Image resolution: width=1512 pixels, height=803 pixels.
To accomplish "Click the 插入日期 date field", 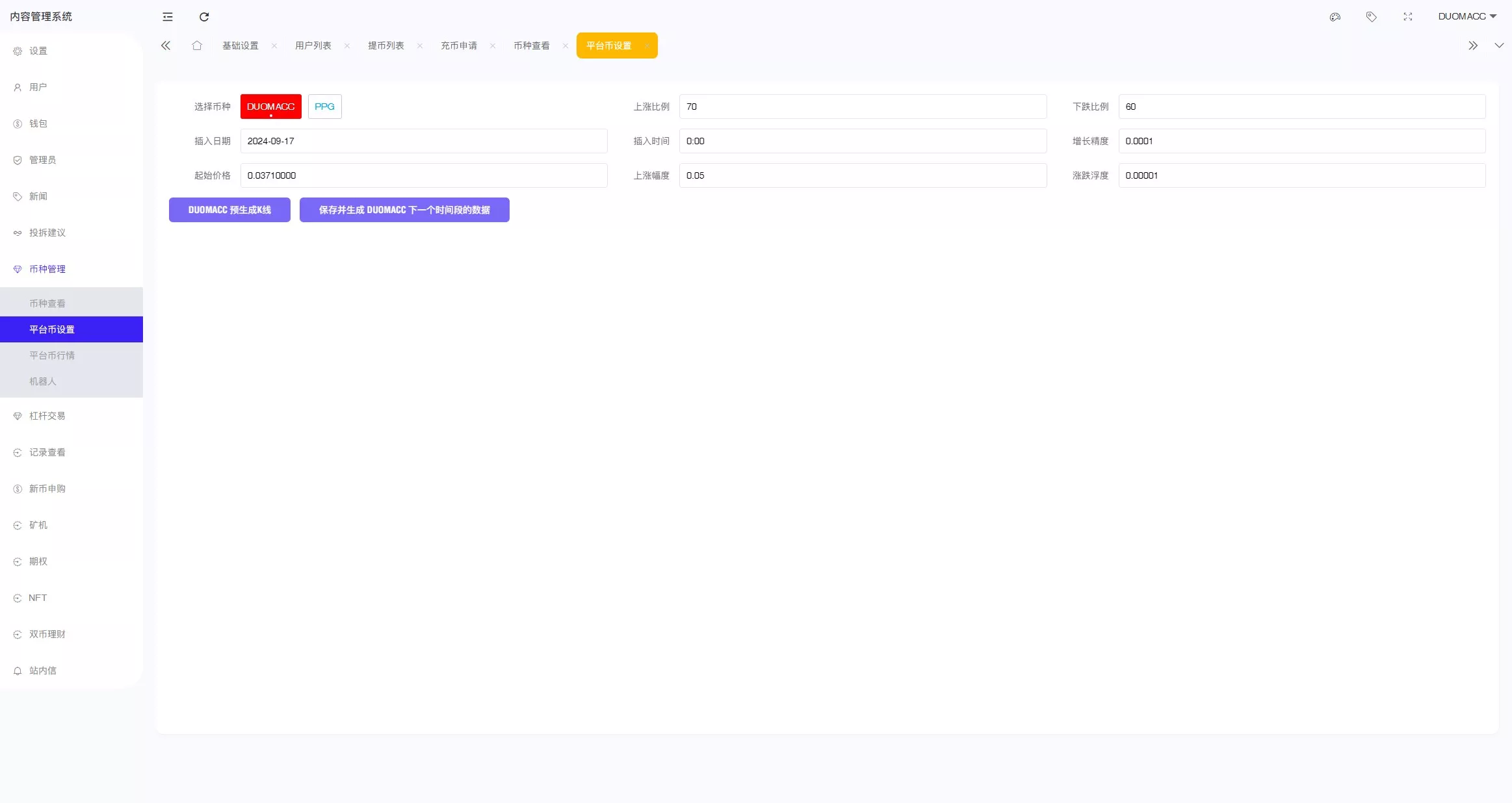I will tap(424, 141).
